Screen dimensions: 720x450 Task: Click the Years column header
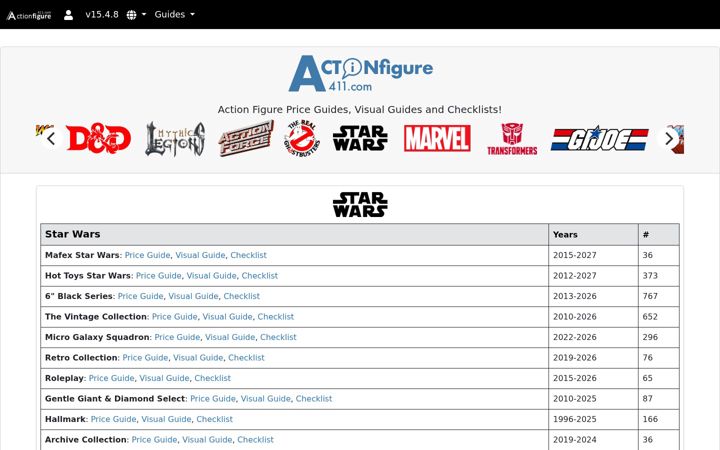pyautogui.click(x=593, y=234)
